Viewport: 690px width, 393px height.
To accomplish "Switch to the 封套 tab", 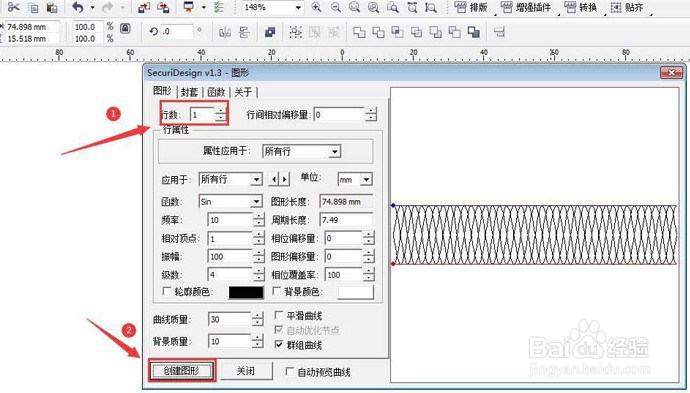I will 189,92.
